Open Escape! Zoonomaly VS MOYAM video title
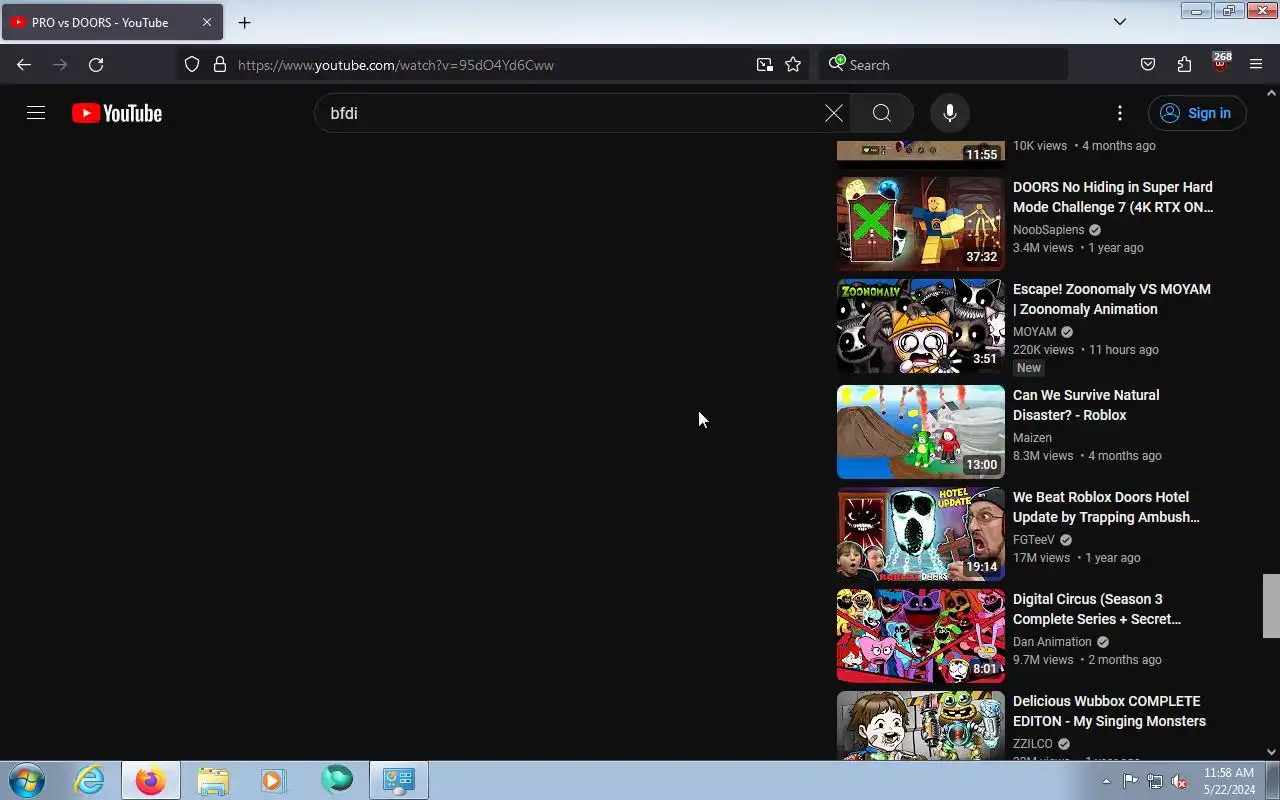Screen dimensions: 1280x800 click(x=1112, y=299)
